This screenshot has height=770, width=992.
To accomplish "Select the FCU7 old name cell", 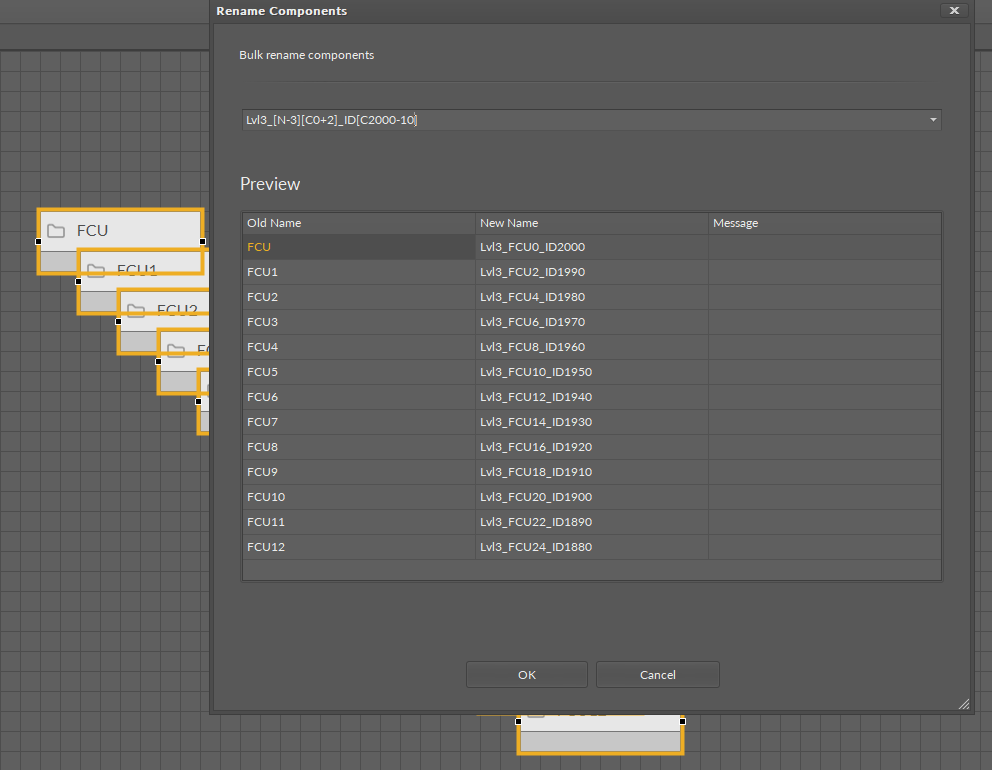I will coord(359,422).
